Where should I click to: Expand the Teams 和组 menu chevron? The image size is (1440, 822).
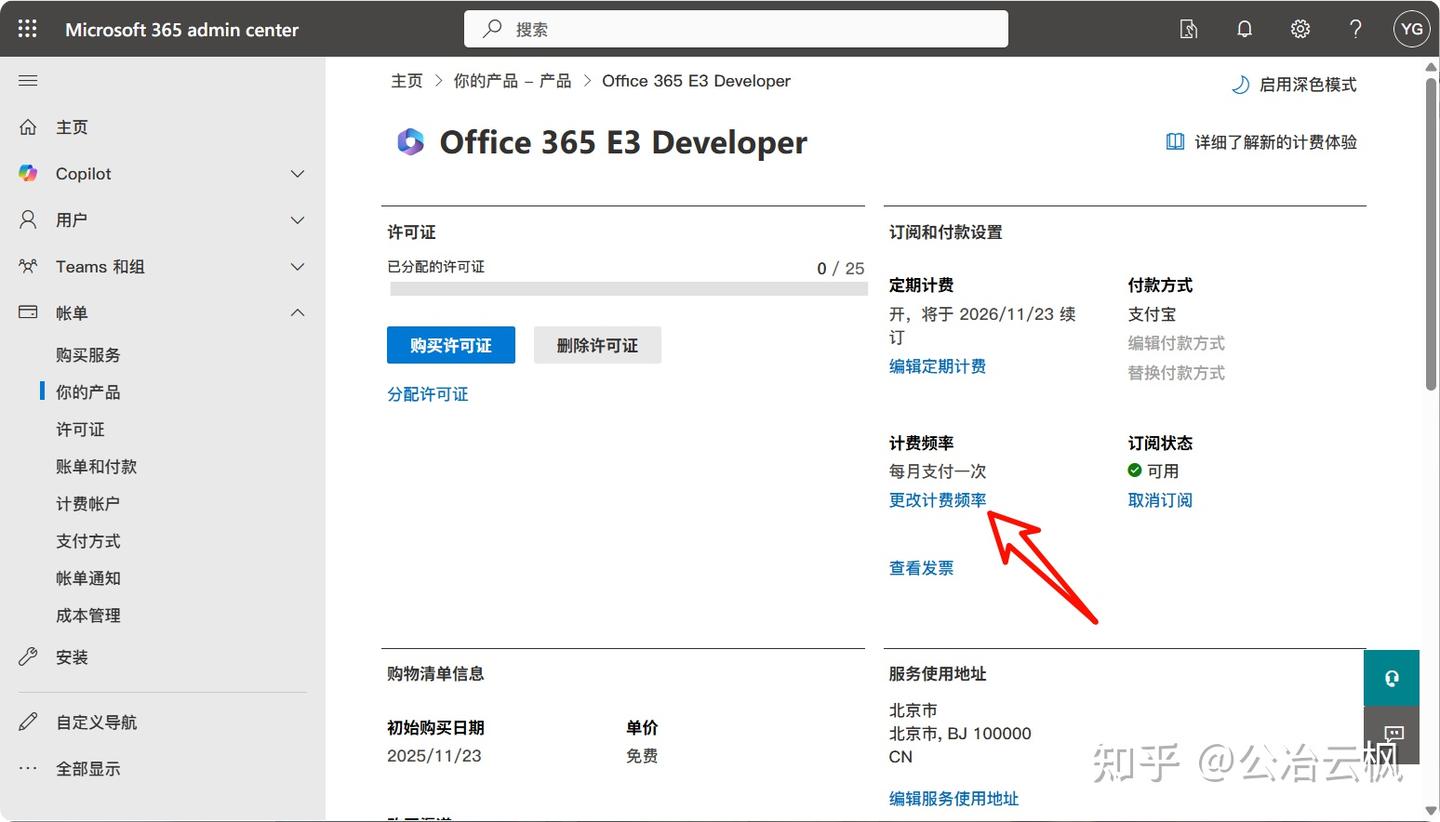(297, 267)
